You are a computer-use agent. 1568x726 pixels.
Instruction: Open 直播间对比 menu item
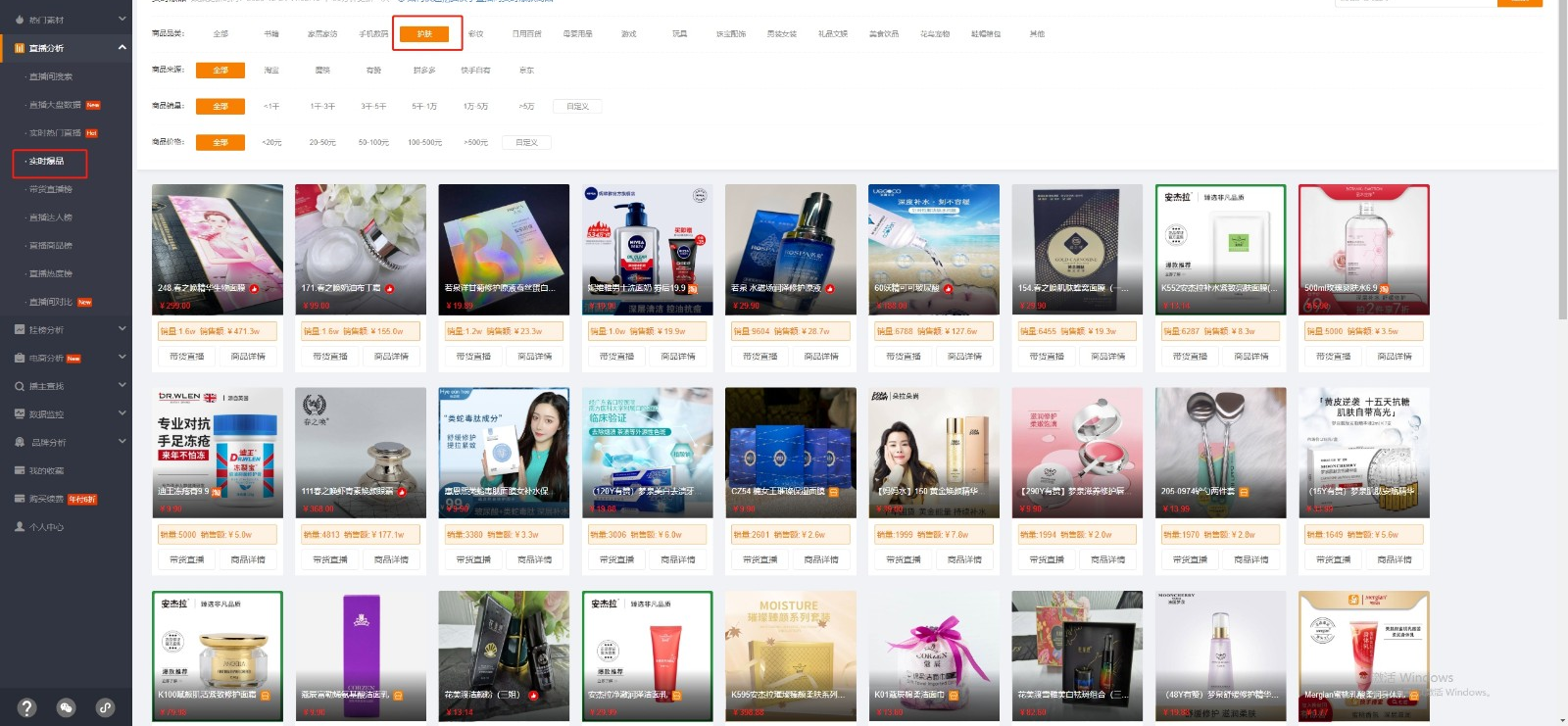(50, 302)
